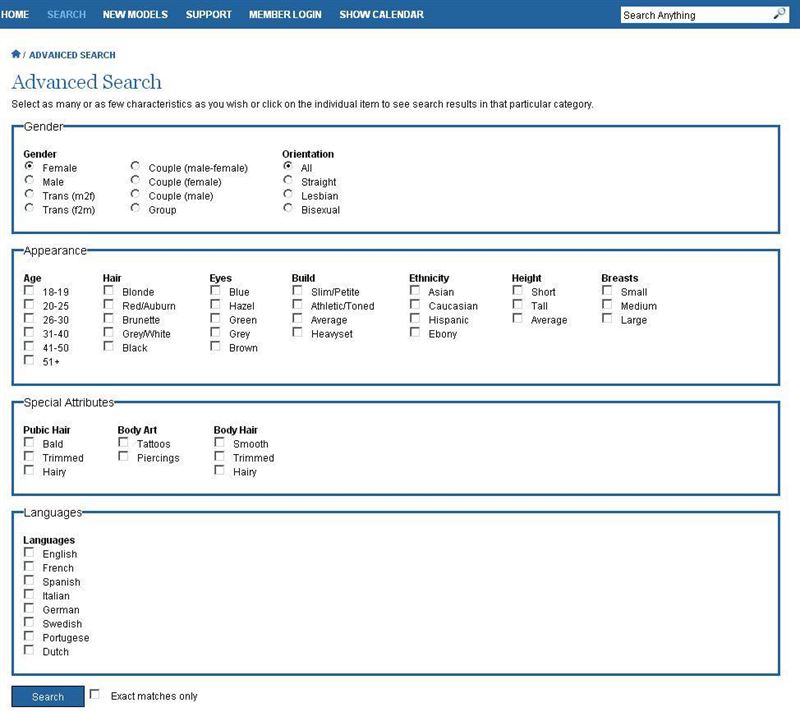Open NEW MODELS in the navigation bar
Screen dimensions: 800x712
(135, 14)
